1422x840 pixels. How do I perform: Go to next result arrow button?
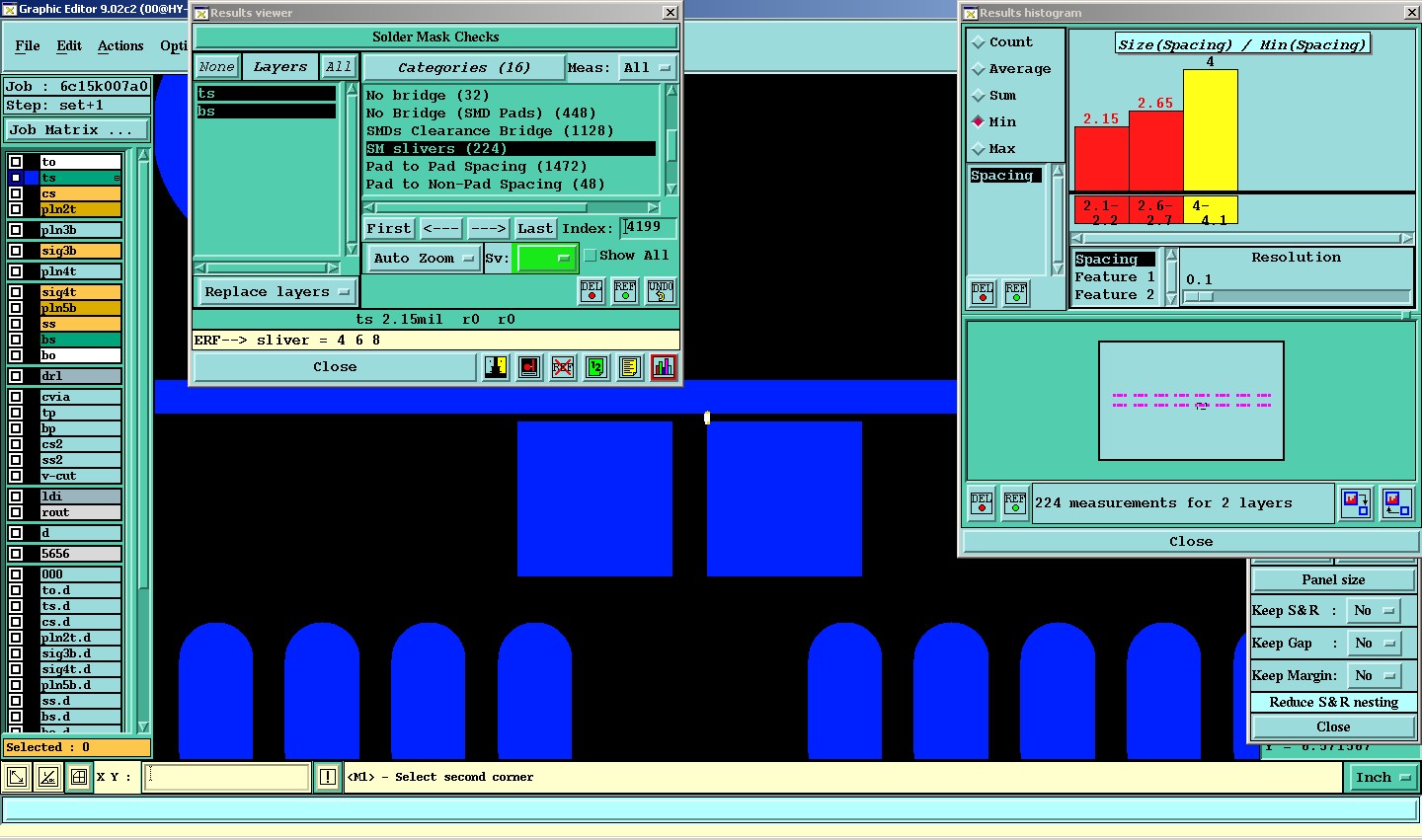click(x=488, y=228)
